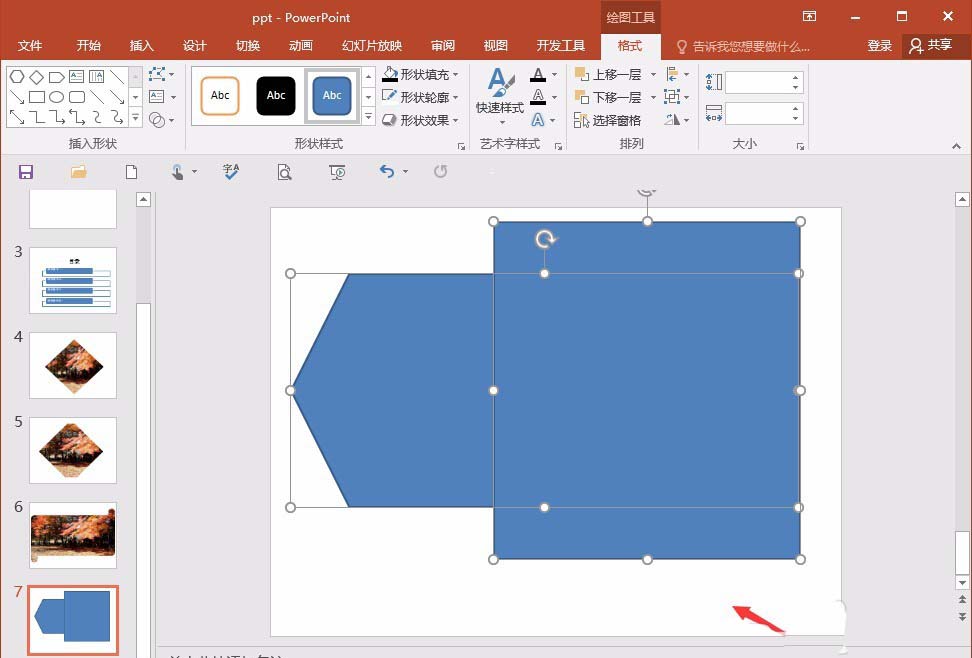Open the Undo dropdown arrow
972x658 pixels.
point(404,171)
